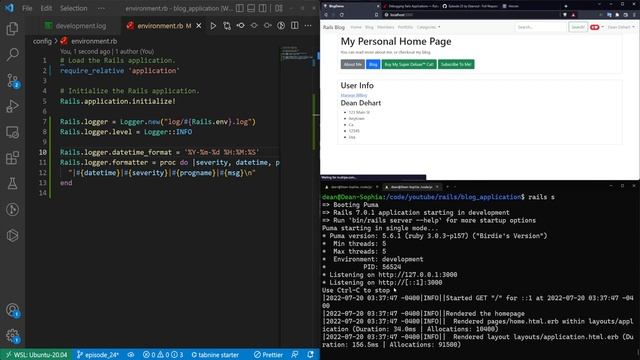Expand the Categories dropdown in navbar

coord(428,27)
